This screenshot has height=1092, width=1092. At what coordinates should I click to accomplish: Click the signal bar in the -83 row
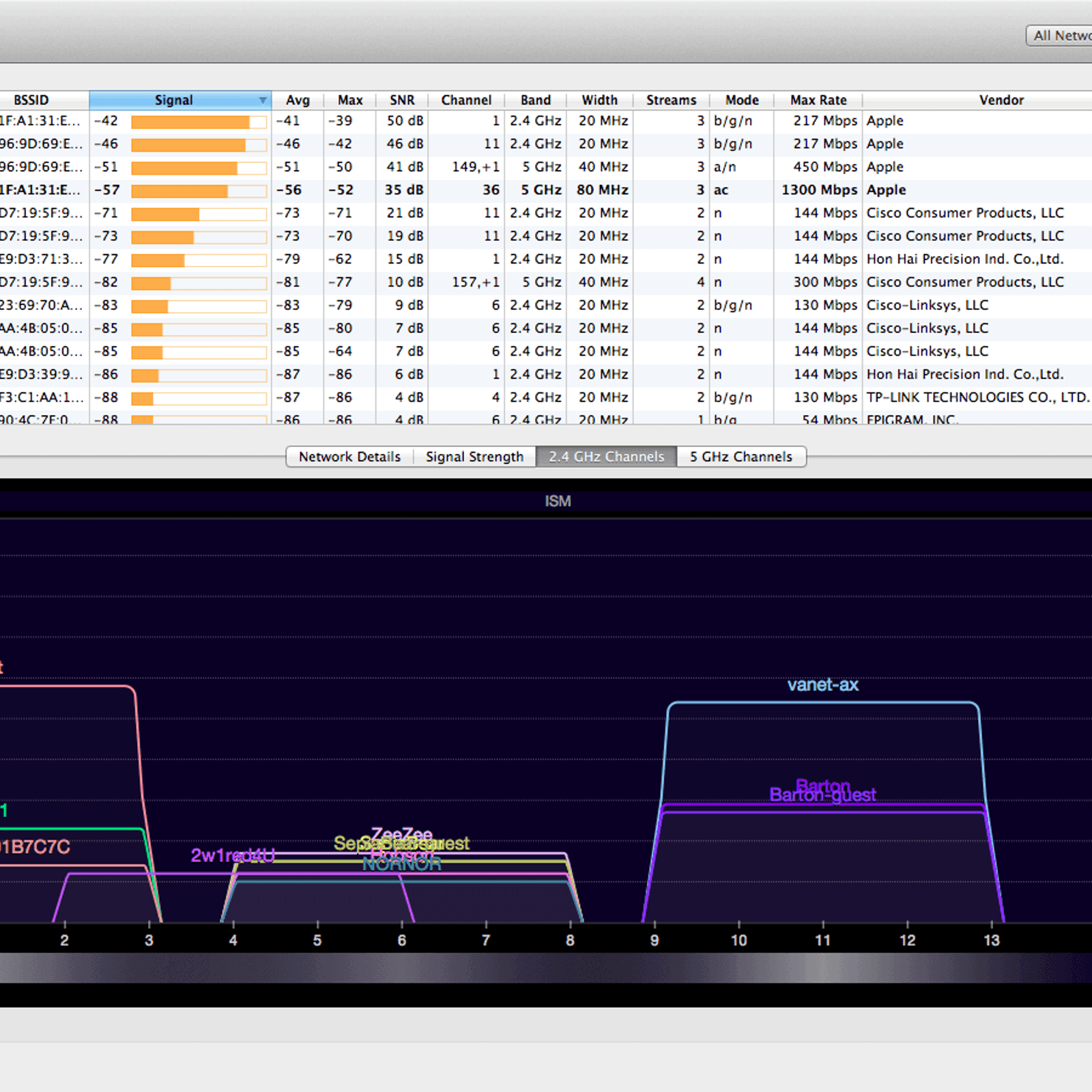(199, 306)
